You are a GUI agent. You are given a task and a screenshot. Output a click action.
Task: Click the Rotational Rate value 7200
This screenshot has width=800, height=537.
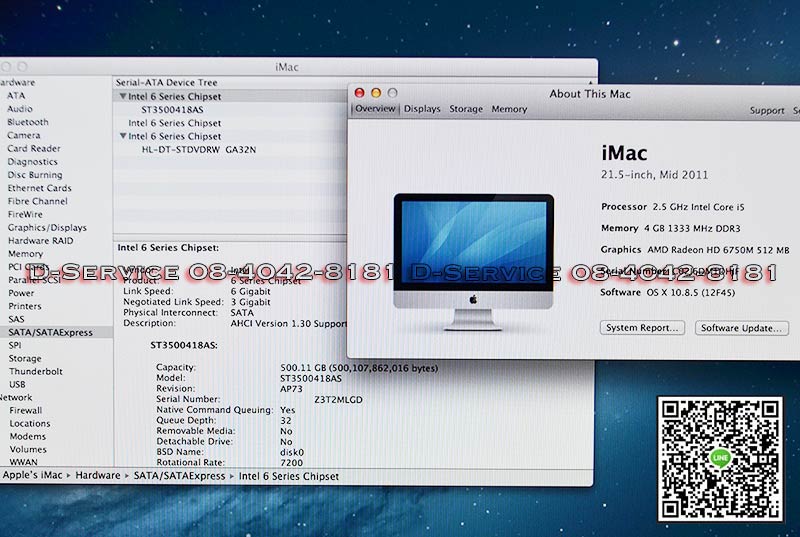point(291,463)
